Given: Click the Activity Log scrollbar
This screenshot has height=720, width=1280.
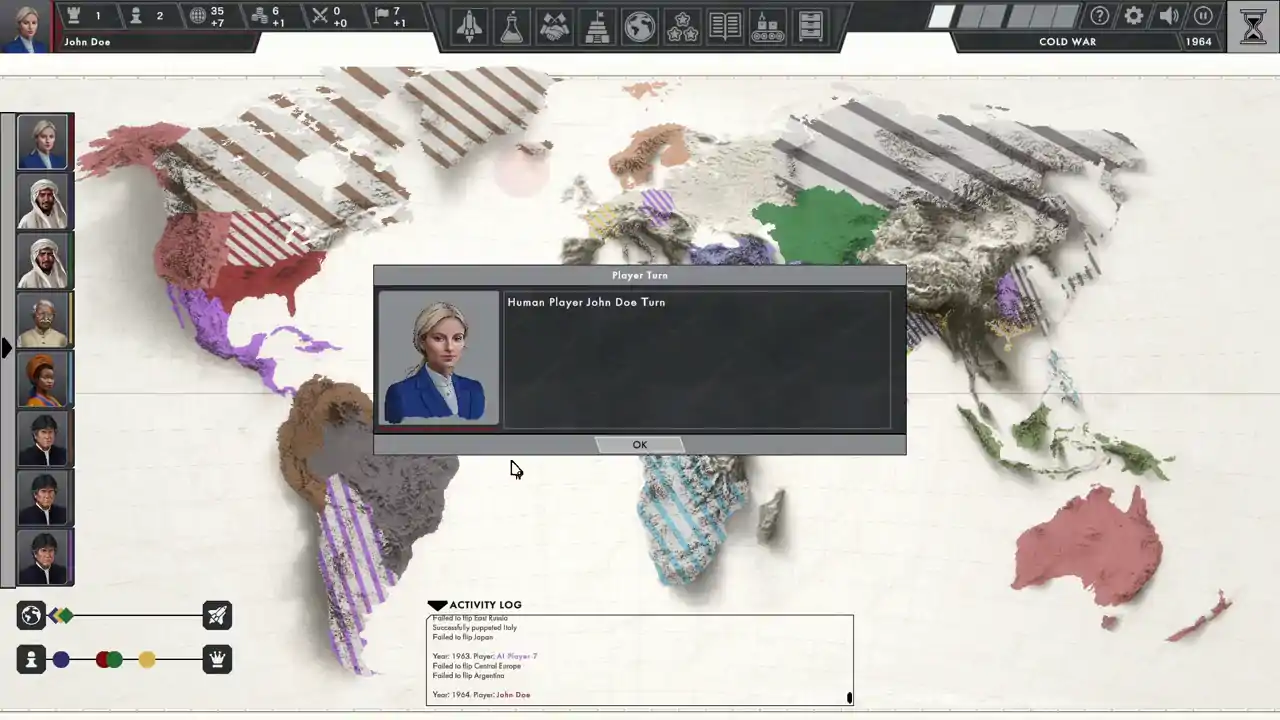Looking at the screenshot, I should click(849, 697).
